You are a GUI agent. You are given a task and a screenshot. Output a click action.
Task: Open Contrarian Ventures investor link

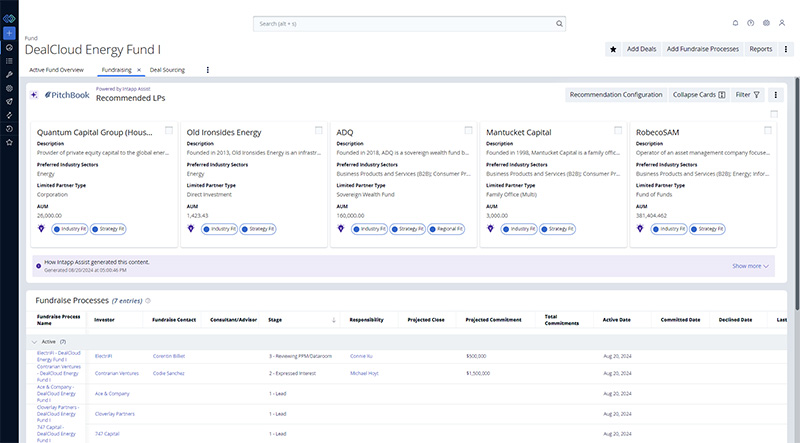pos(117,374)
